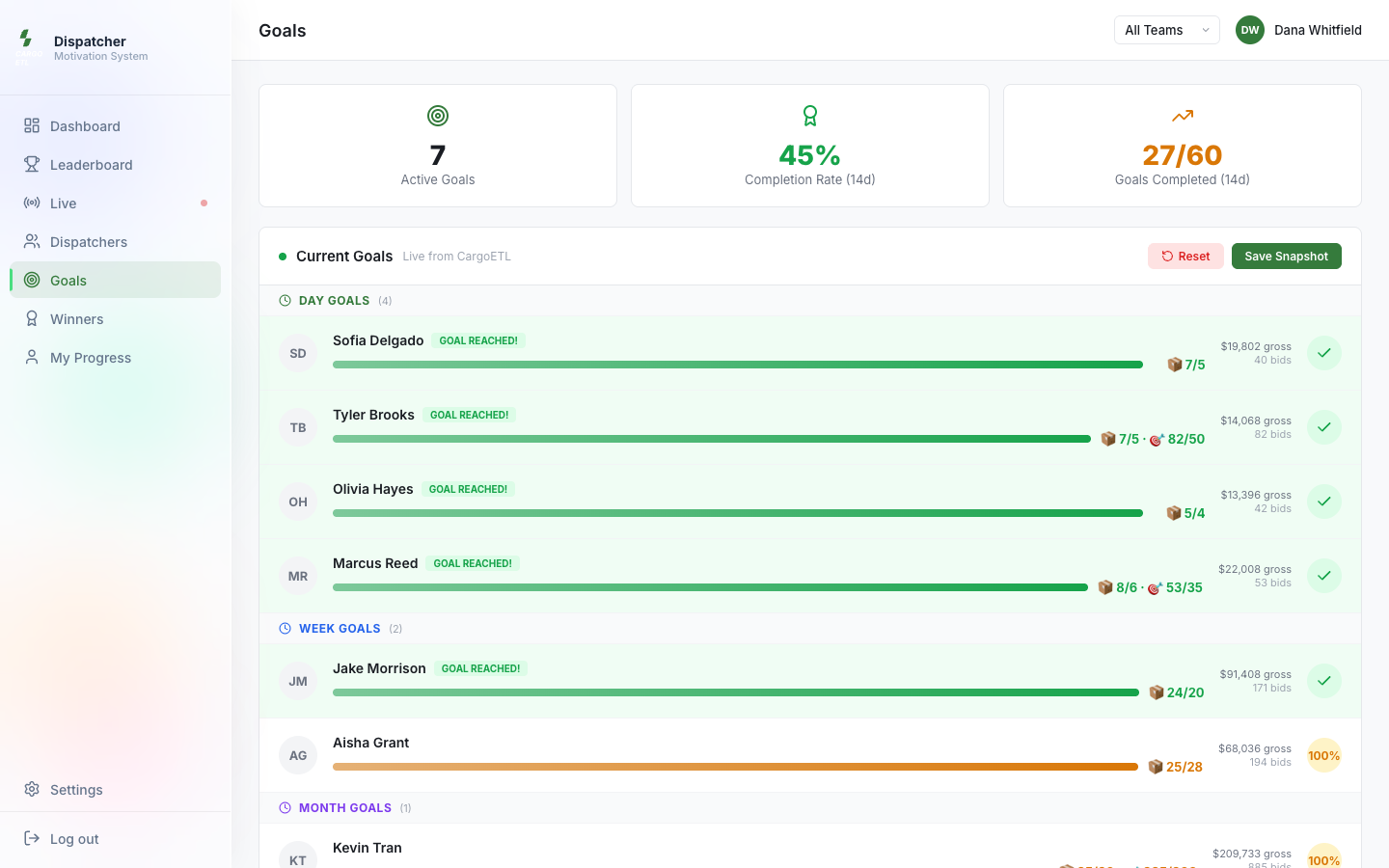Navigate to Dispatchers
The height and width of the screenshot is (868, 1389).
click(116, 242)
